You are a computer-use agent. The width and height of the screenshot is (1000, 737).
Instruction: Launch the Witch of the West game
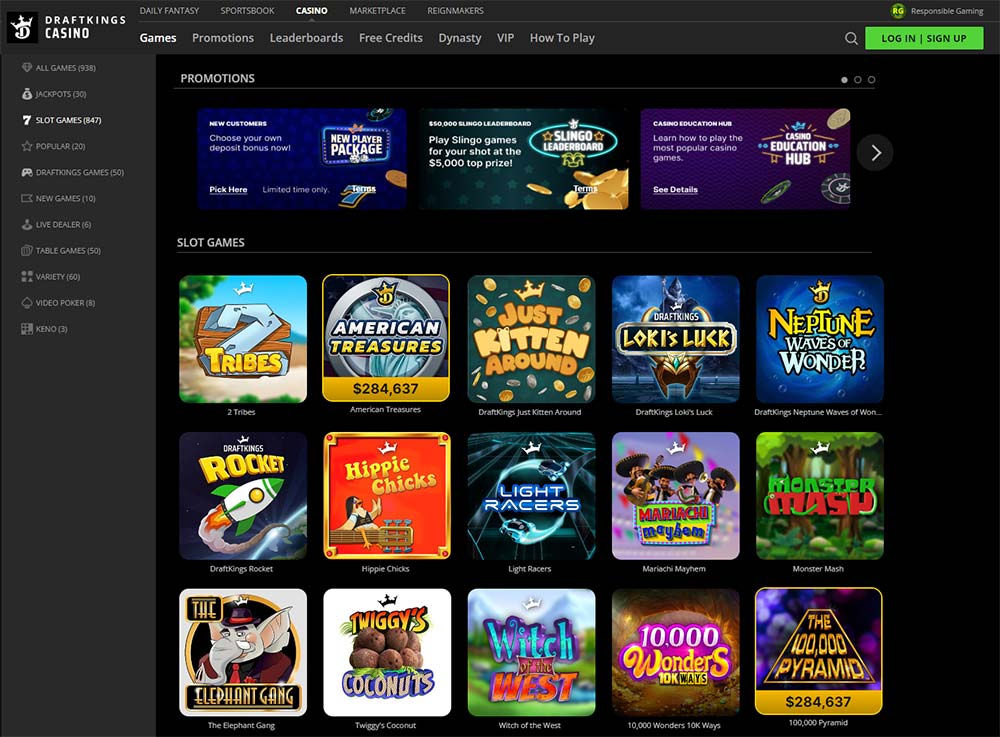point(531,652)
